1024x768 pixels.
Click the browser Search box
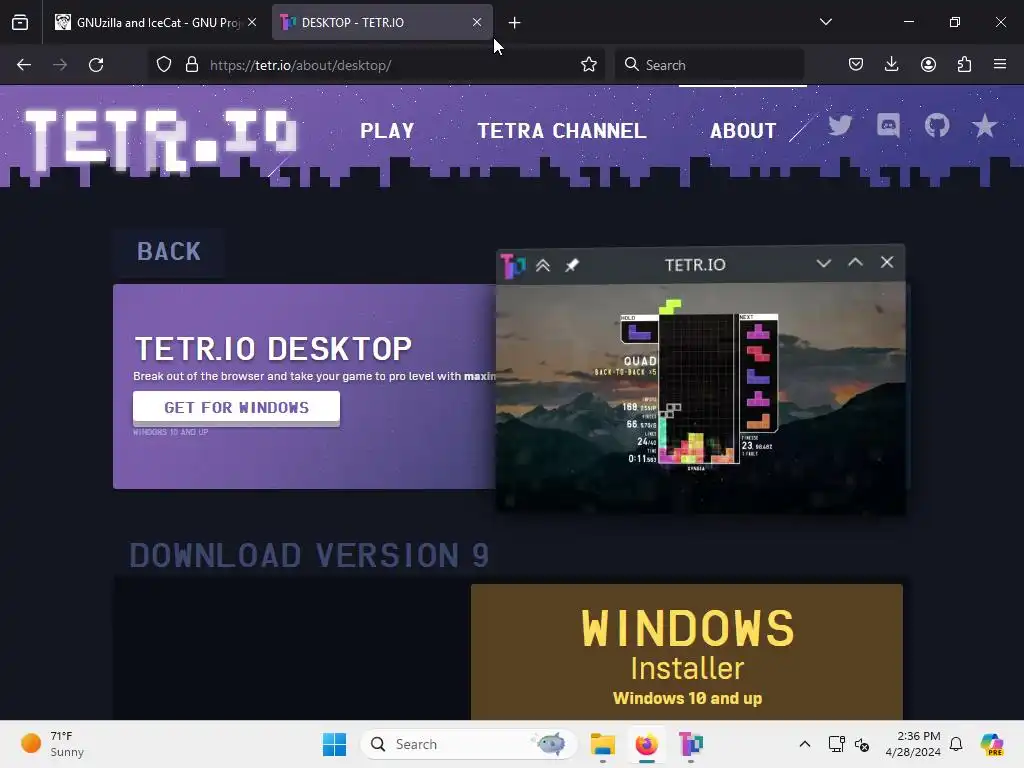click(709, 65)
